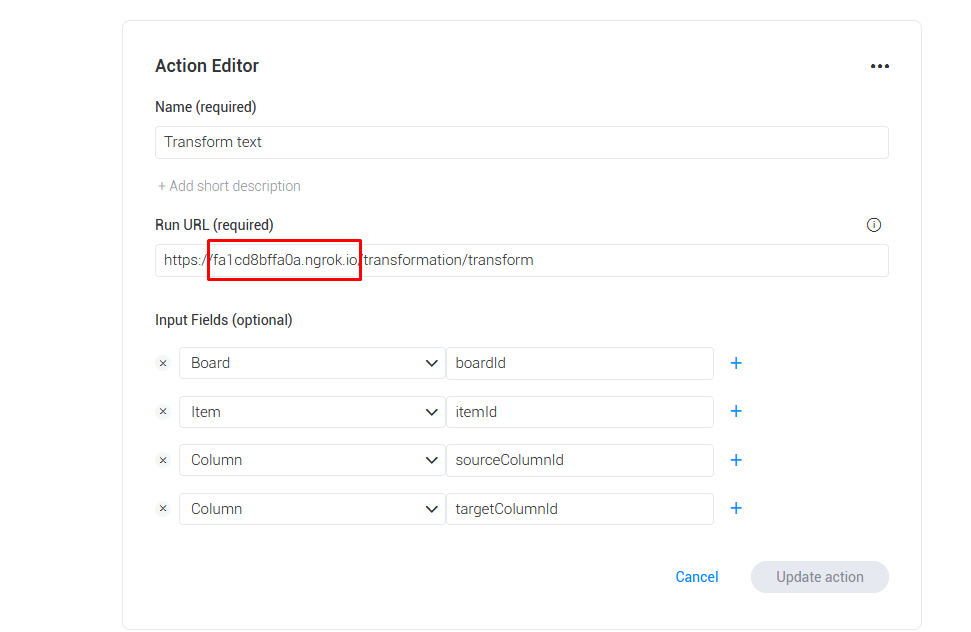Image resolution: width=971 pixels, height=632 pixels.
Task: Remove the sourceColumnId input field row
Action: [163, 460]
